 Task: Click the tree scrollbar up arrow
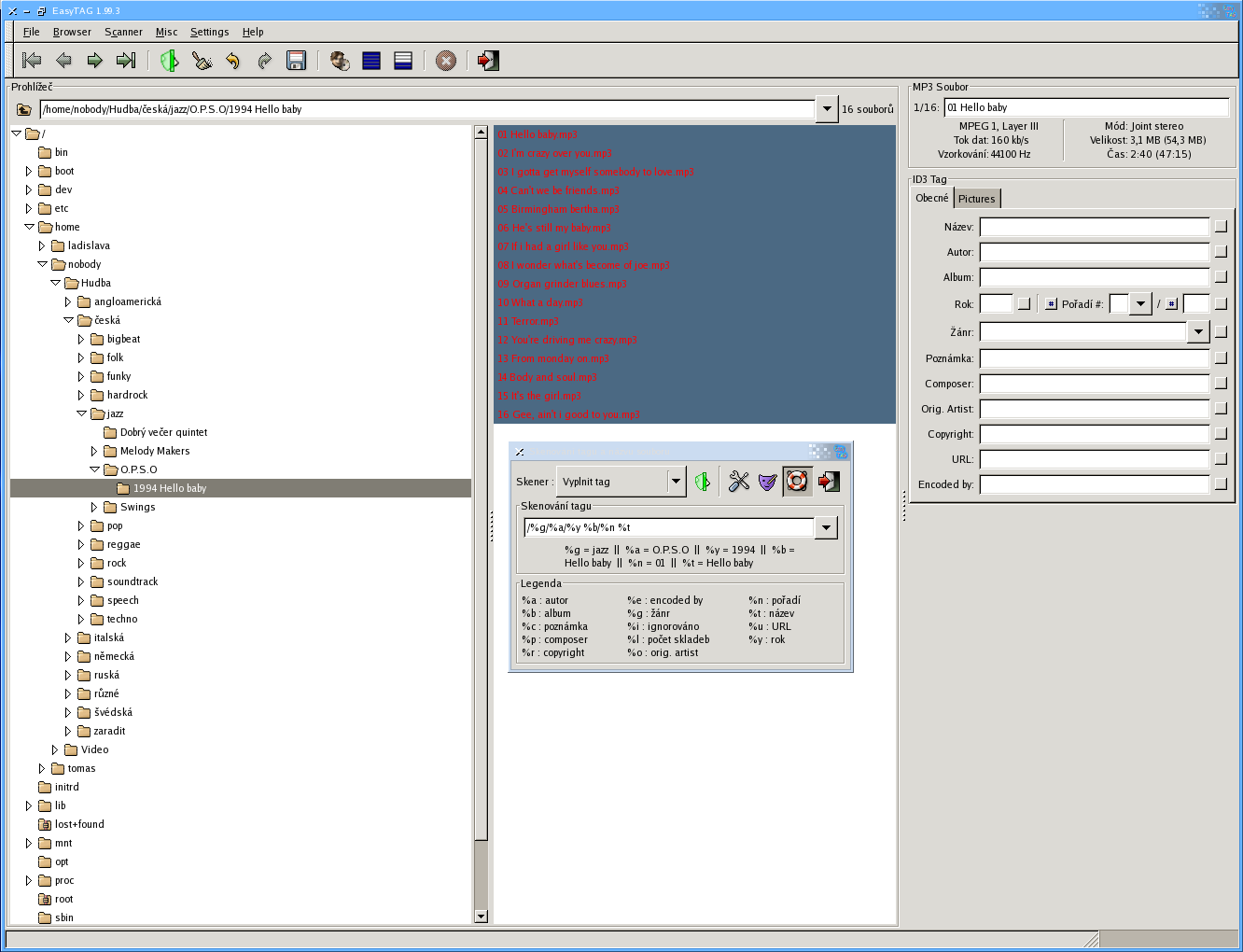(482, 132)
